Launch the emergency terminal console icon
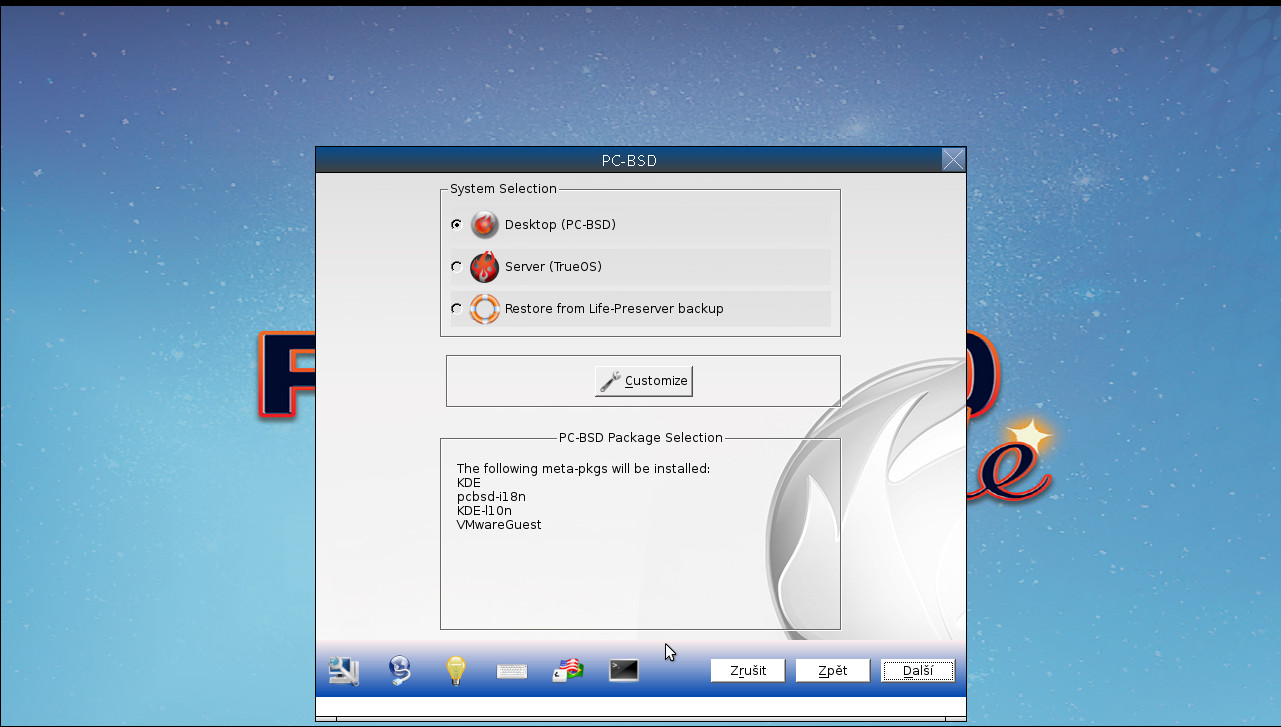Screen dimensions: 1281x727 (x=623, y=670)
